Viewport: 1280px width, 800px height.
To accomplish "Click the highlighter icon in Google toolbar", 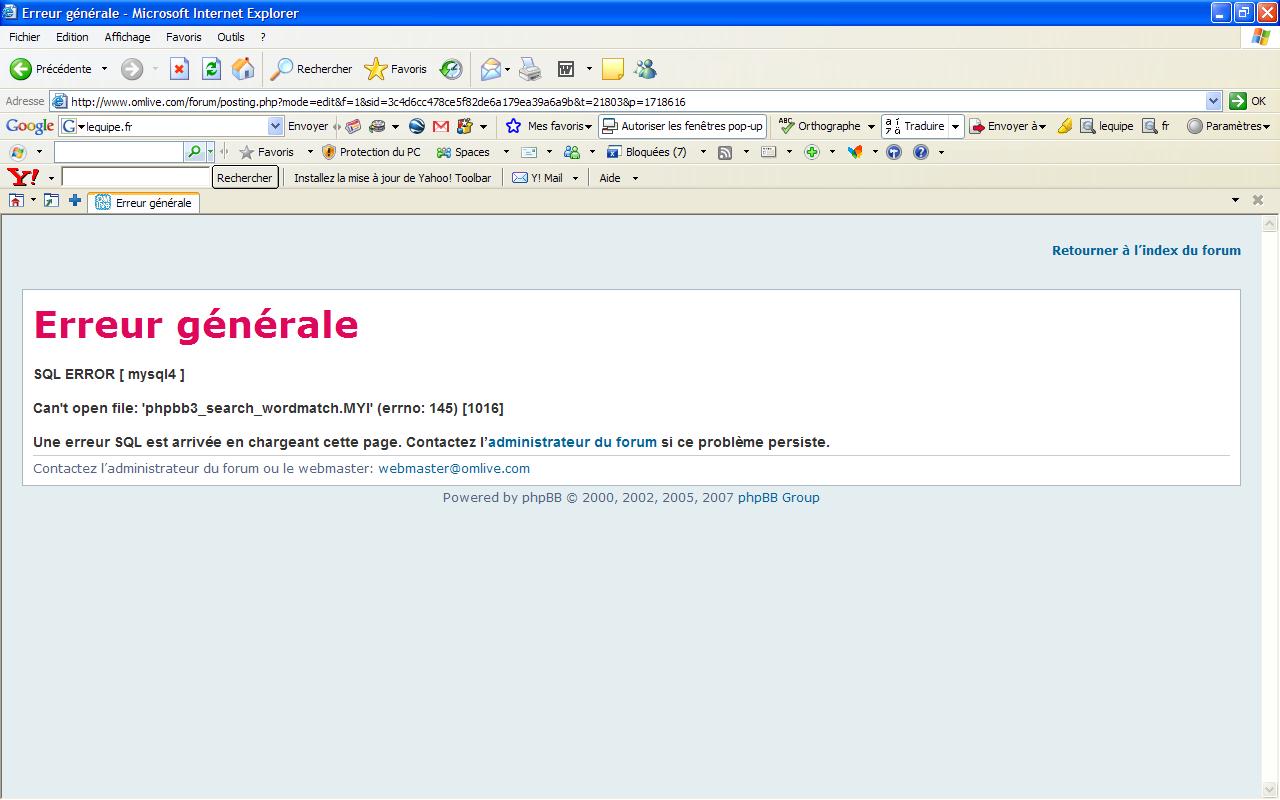I will [x=1064, y=126].
